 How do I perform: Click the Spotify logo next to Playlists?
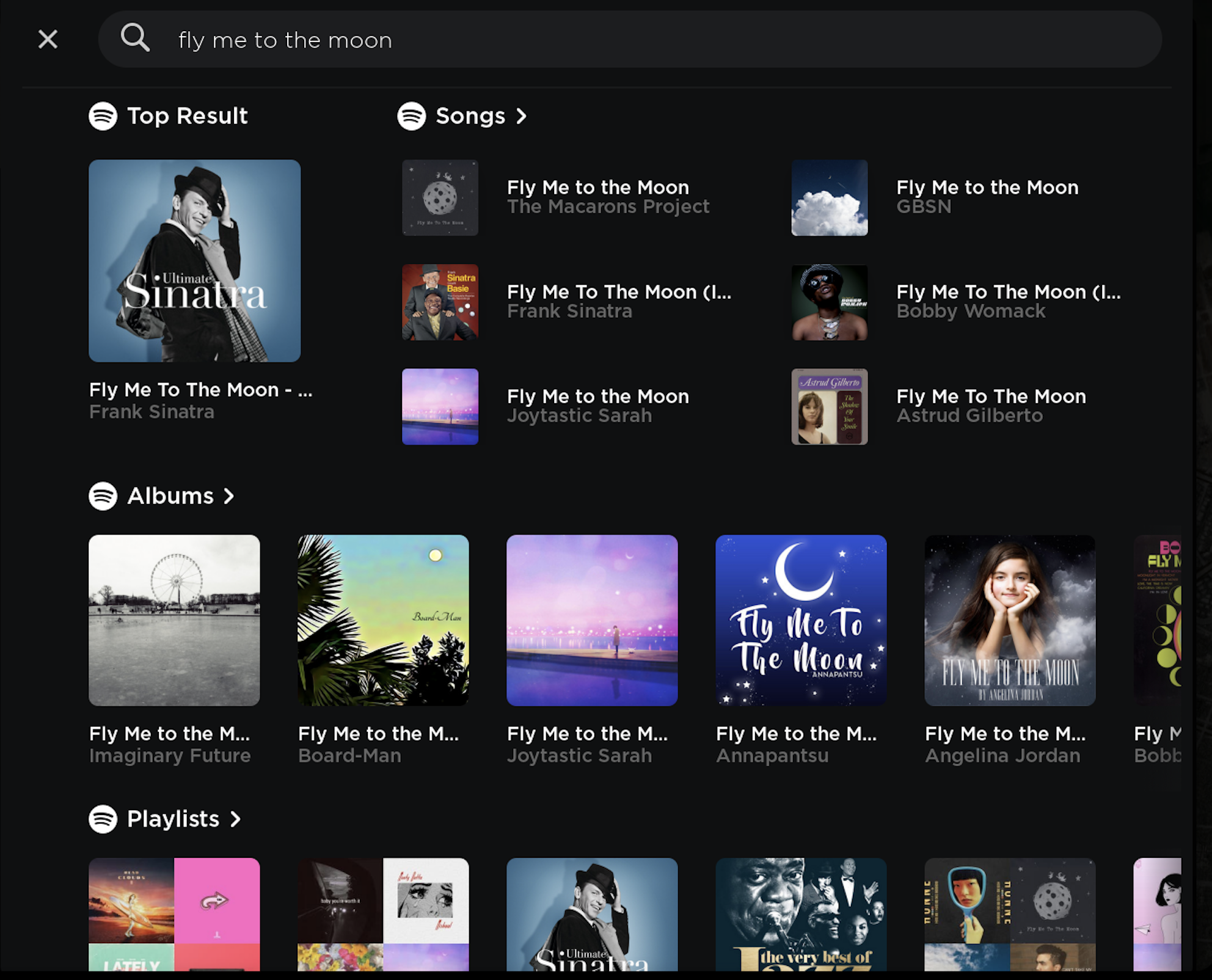(103, 818)
